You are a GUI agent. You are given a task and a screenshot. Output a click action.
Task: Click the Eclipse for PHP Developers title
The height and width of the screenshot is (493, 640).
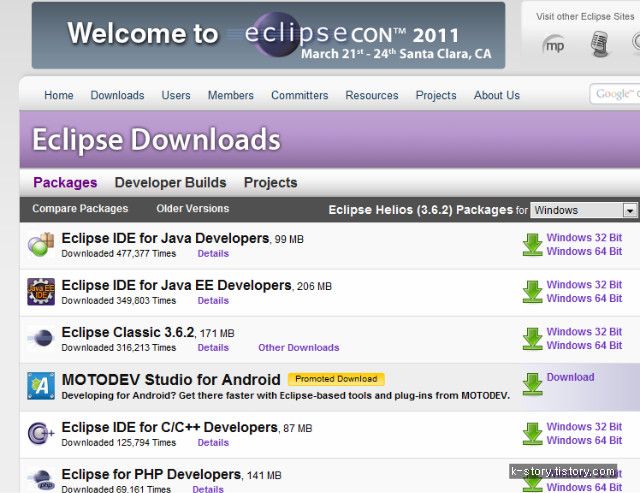coord(151,474)
